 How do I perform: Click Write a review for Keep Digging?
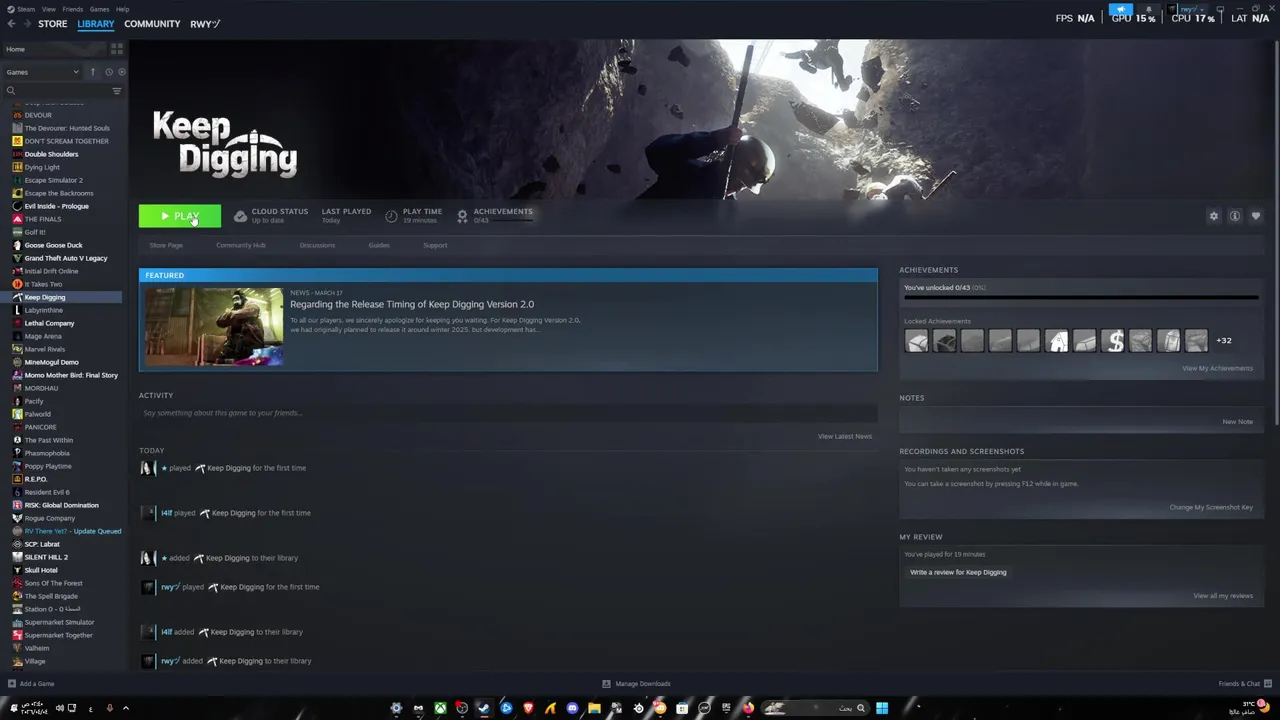pos(958,572)
